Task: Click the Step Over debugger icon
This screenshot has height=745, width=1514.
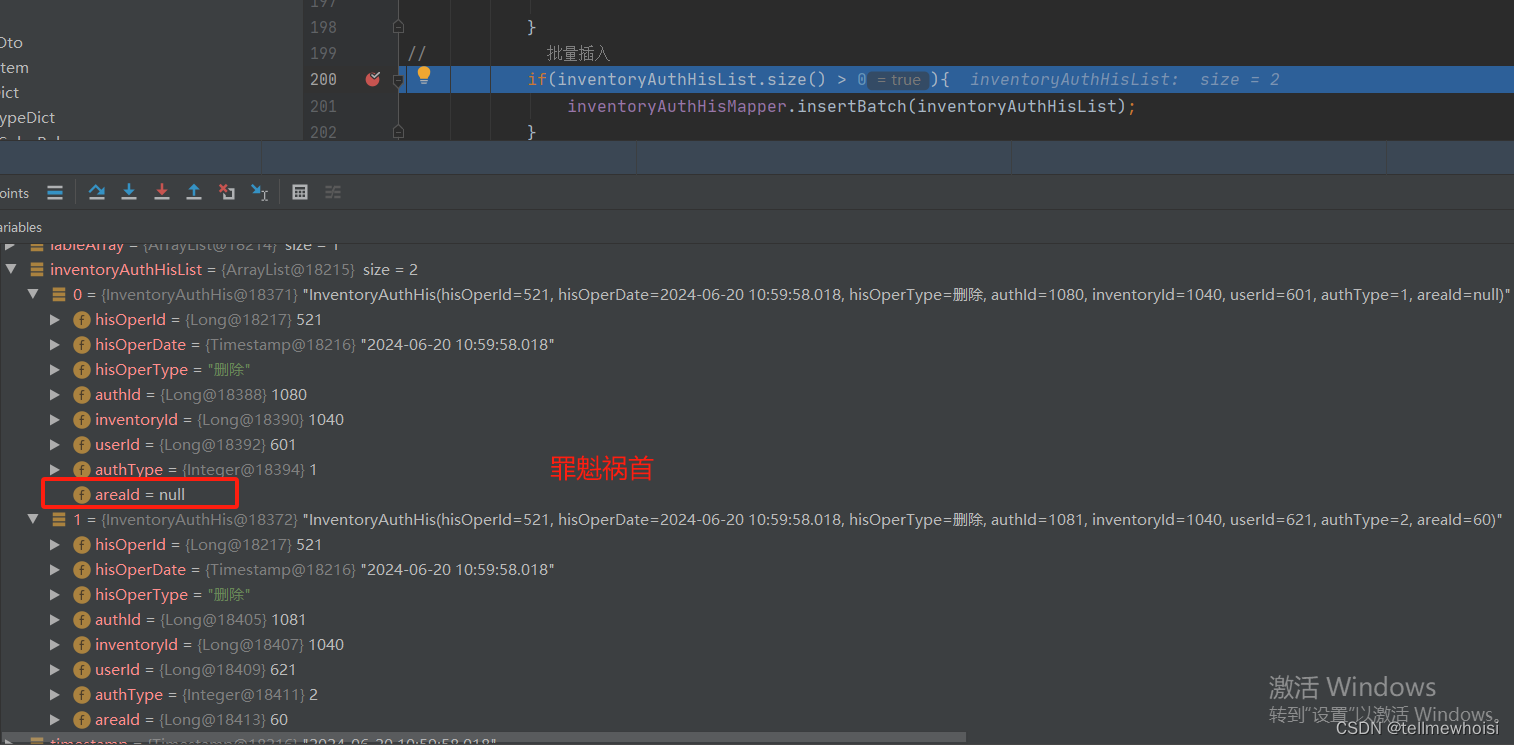Action: pos(97,191)
